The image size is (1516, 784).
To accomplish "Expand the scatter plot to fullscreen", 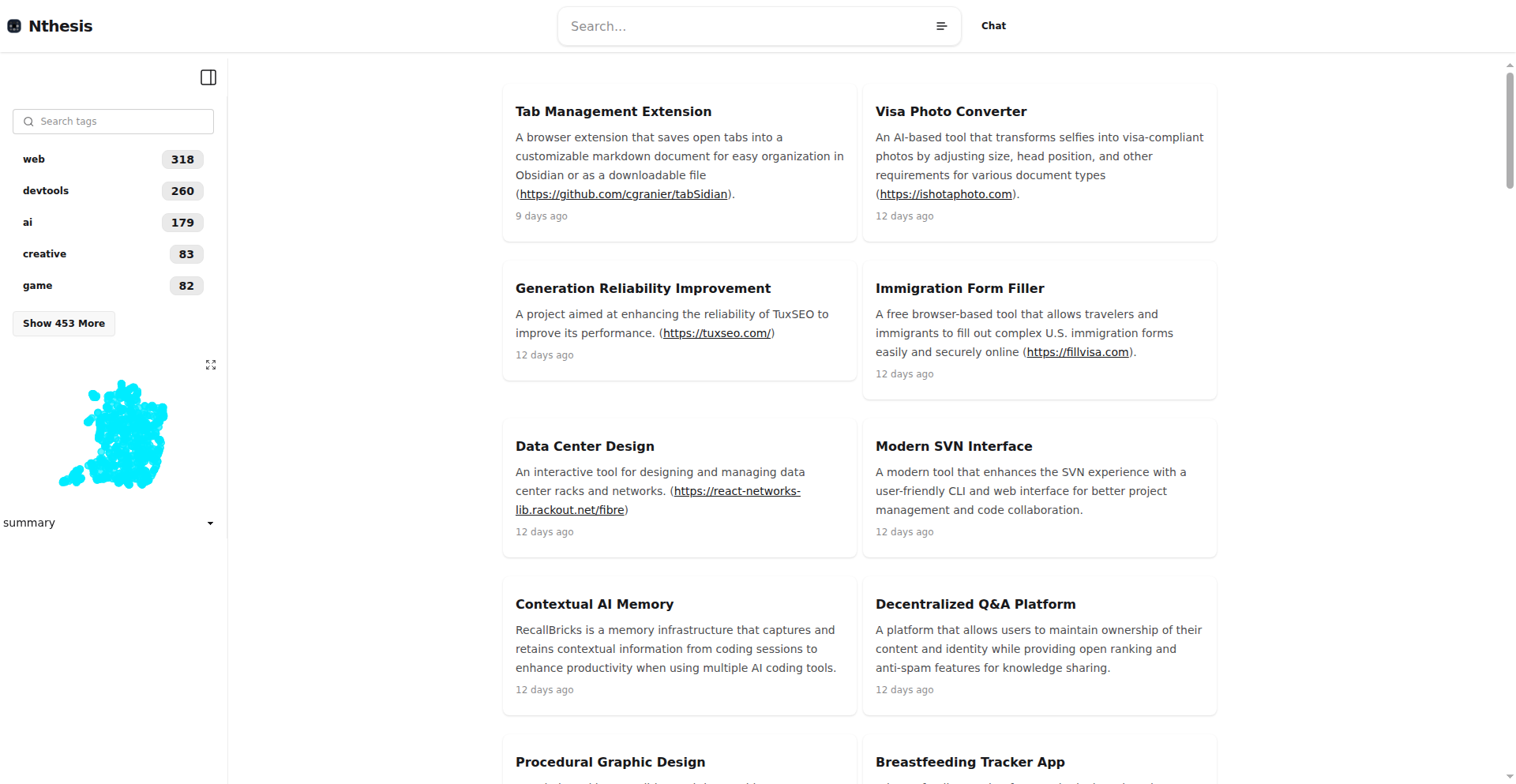I will pyautogui.click(x=211, y=365).
